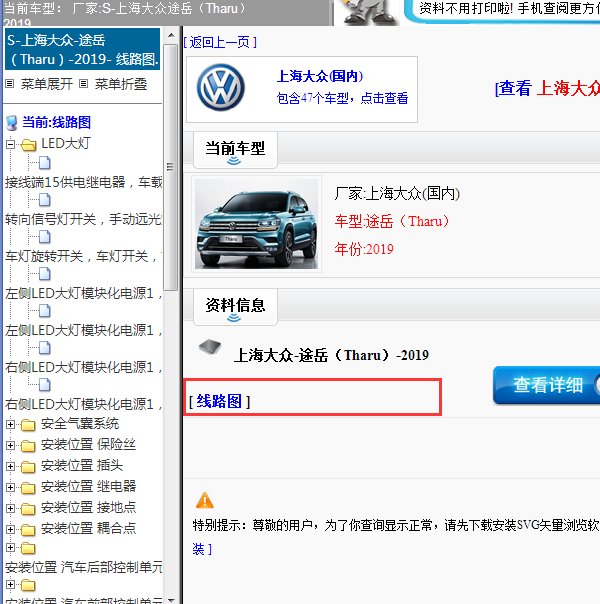
Task: Open the 线路图 link
Action: [219, 401]
